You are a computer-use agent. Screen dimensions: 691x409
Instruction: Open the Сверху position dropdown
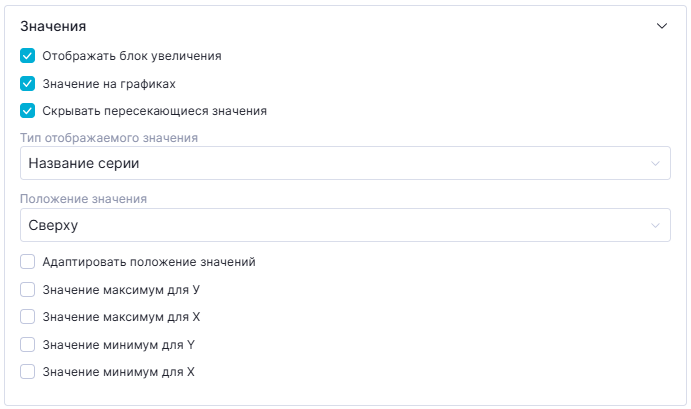coord(330,225)
